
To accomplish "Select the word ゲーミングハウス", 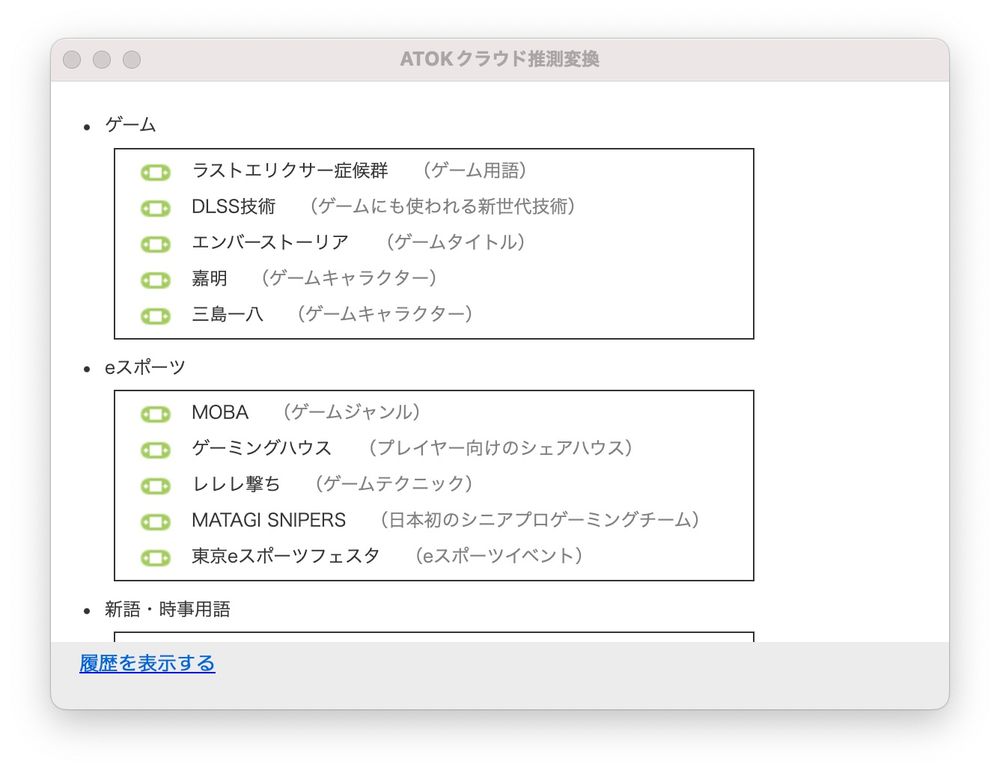I will pos(261,448).
